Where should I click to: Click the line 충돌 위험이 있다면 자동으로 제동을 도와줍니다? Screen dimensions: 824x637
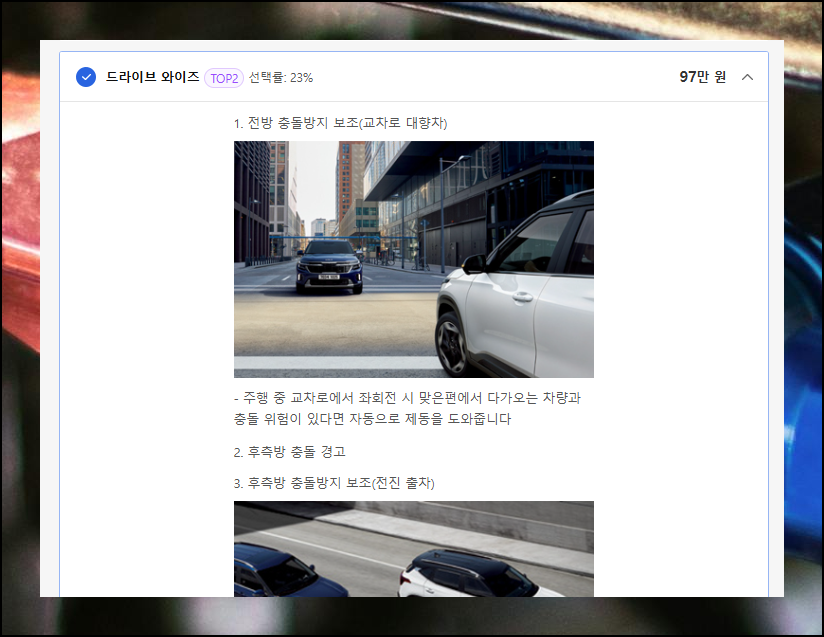[x=372, y=419]
